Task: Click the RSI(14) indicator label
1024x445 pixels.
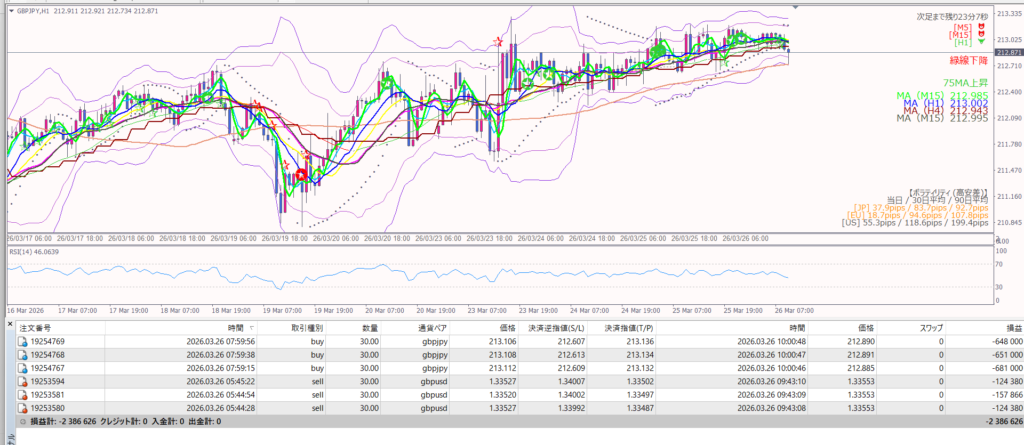Action: tap(41, 253)
